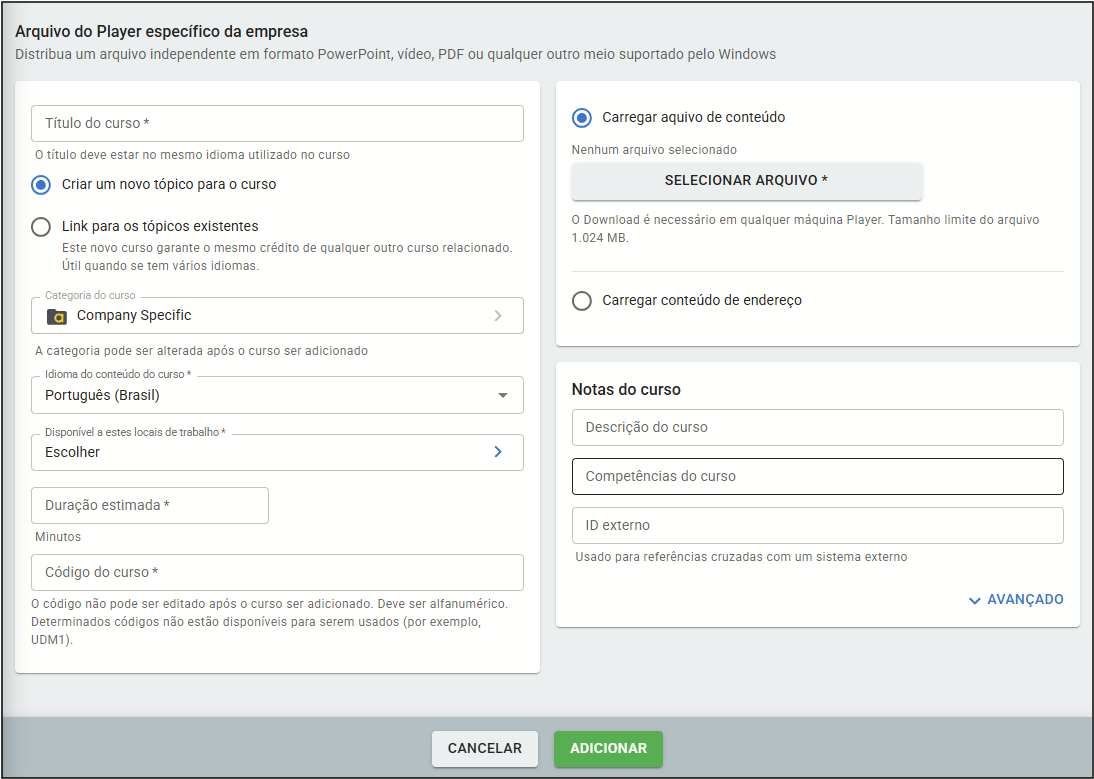1094x779 pixels.
Task: Click the 'Descrição do curso' text field
Action: pyautogui.click(x=817, y=428)
